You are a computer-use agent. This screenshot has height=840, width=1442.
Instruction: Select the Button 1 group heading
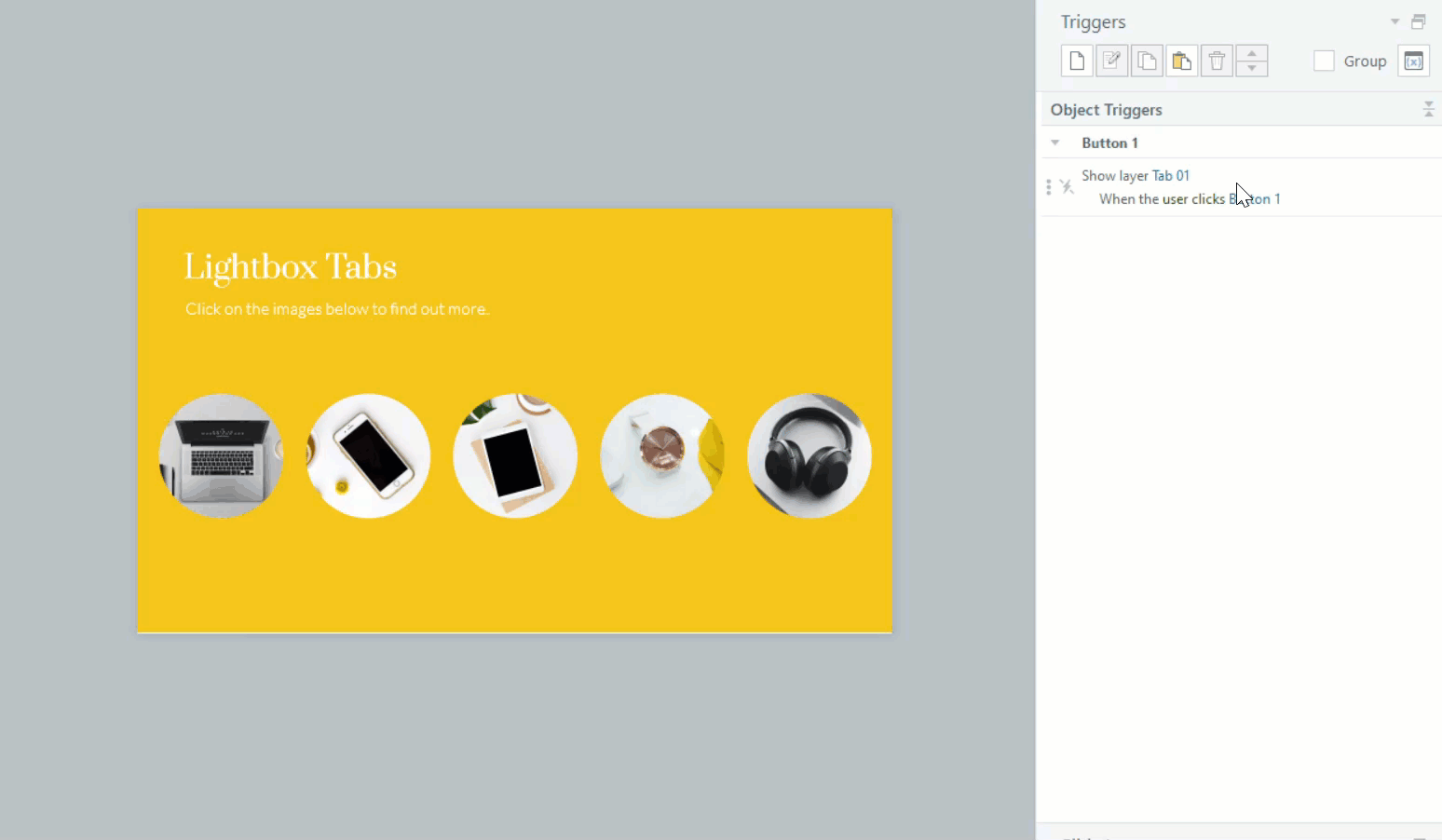(1109, 142)
